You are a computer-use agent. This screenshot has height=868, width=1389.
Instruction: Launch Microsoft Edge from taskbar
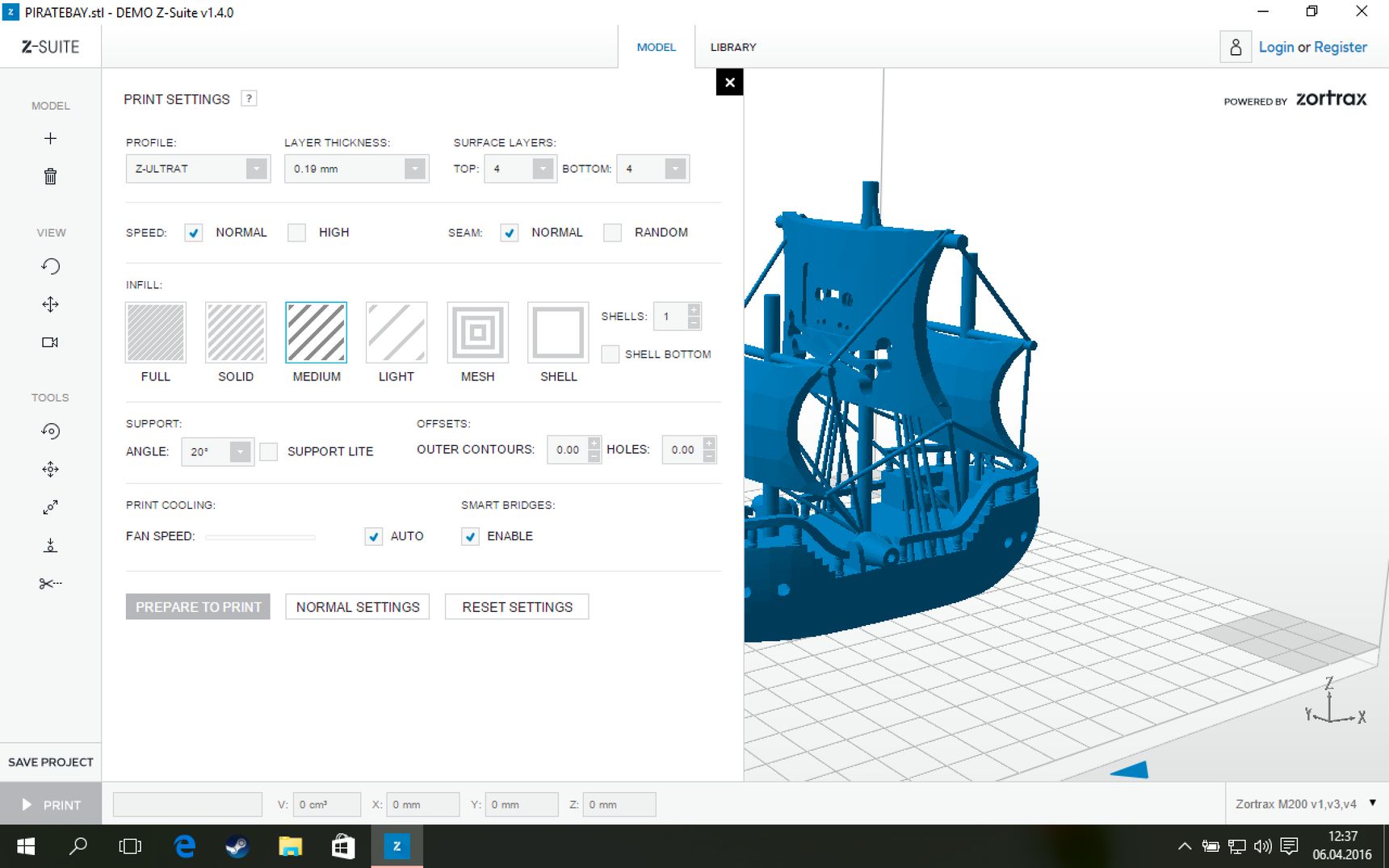[185, 846]
